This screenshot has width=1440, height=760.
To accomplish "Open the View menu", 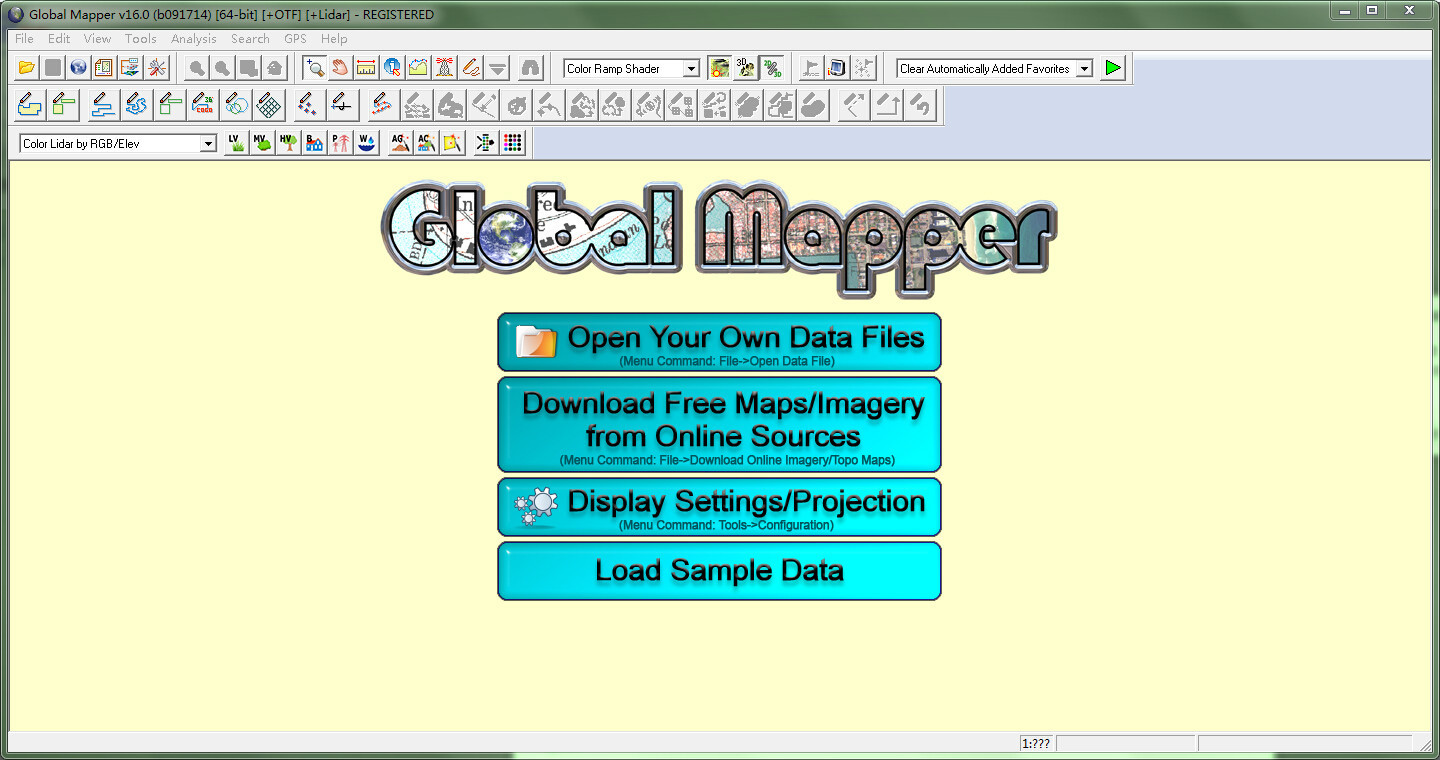I will pyautogui.click(x=97, y=39).
